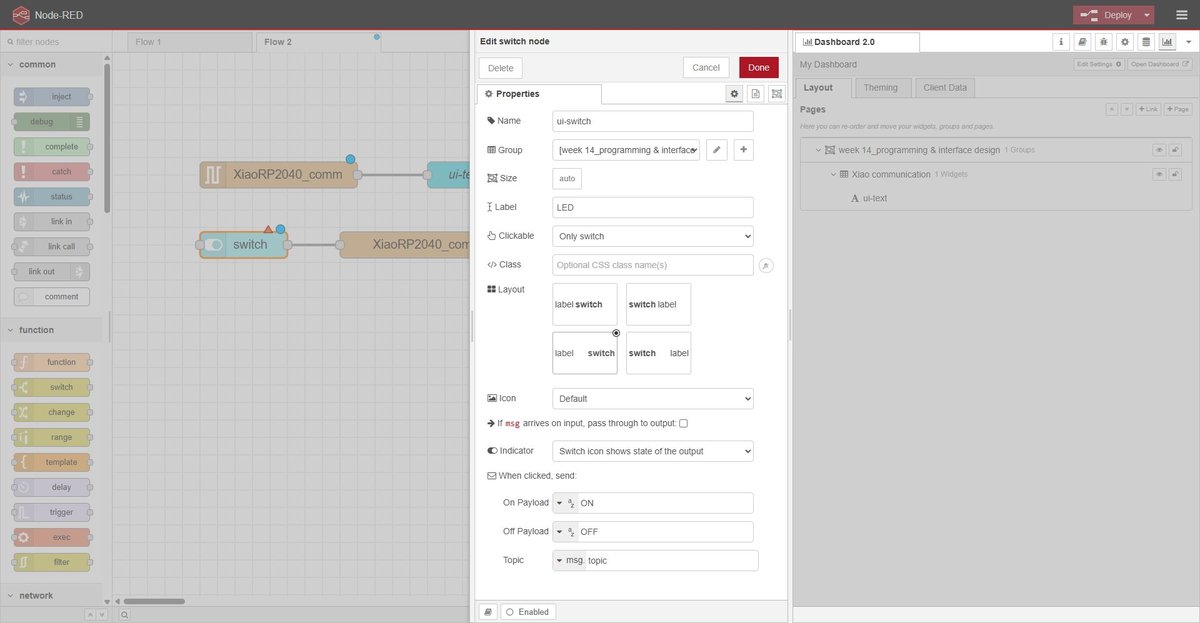The width and height of the screenshot is (1200, 623).
Task: Open the Clickable dropdown set to Only switch
Action: [653, 236]
